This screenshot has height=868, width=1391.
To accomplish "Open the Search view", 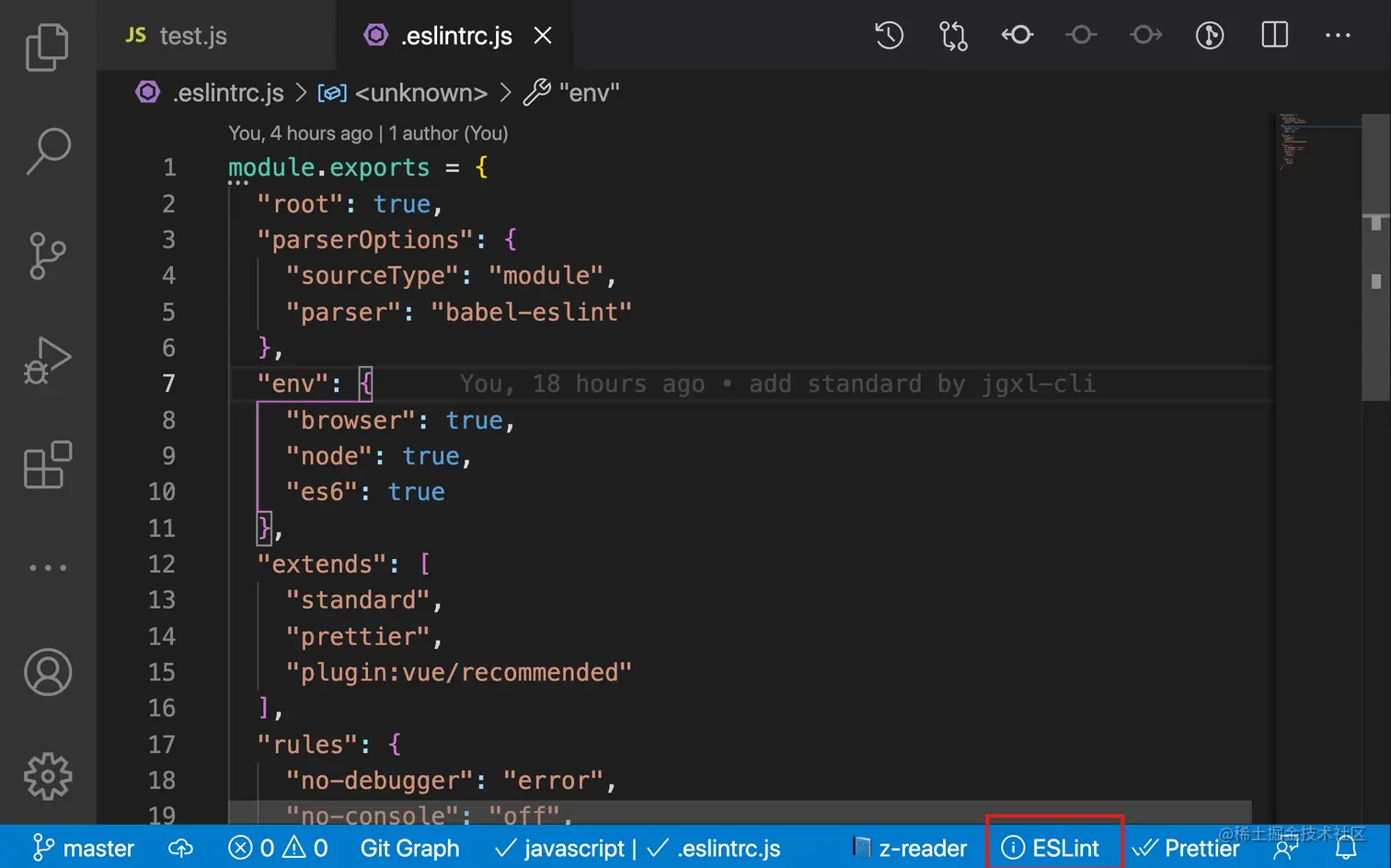I will coord(47,151).
